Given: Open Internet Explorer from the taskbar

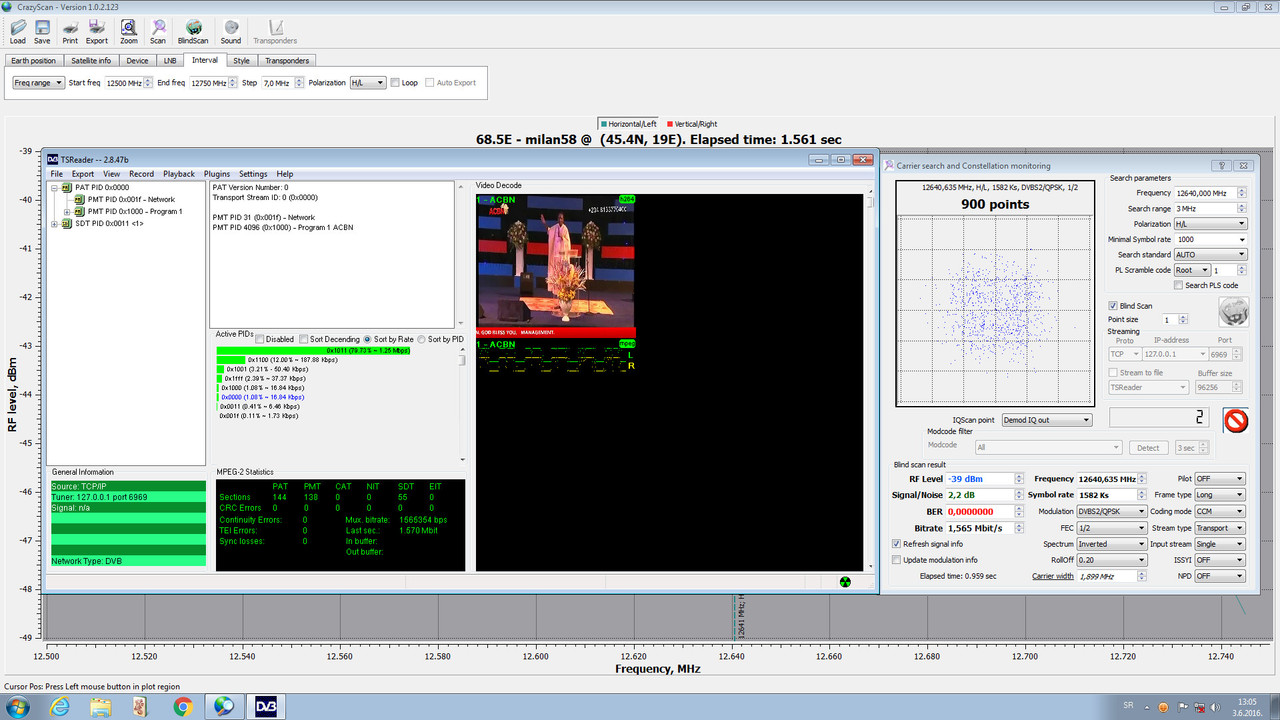Looking at the screenshot, I should pyautogui.click(x=60, y=707).
